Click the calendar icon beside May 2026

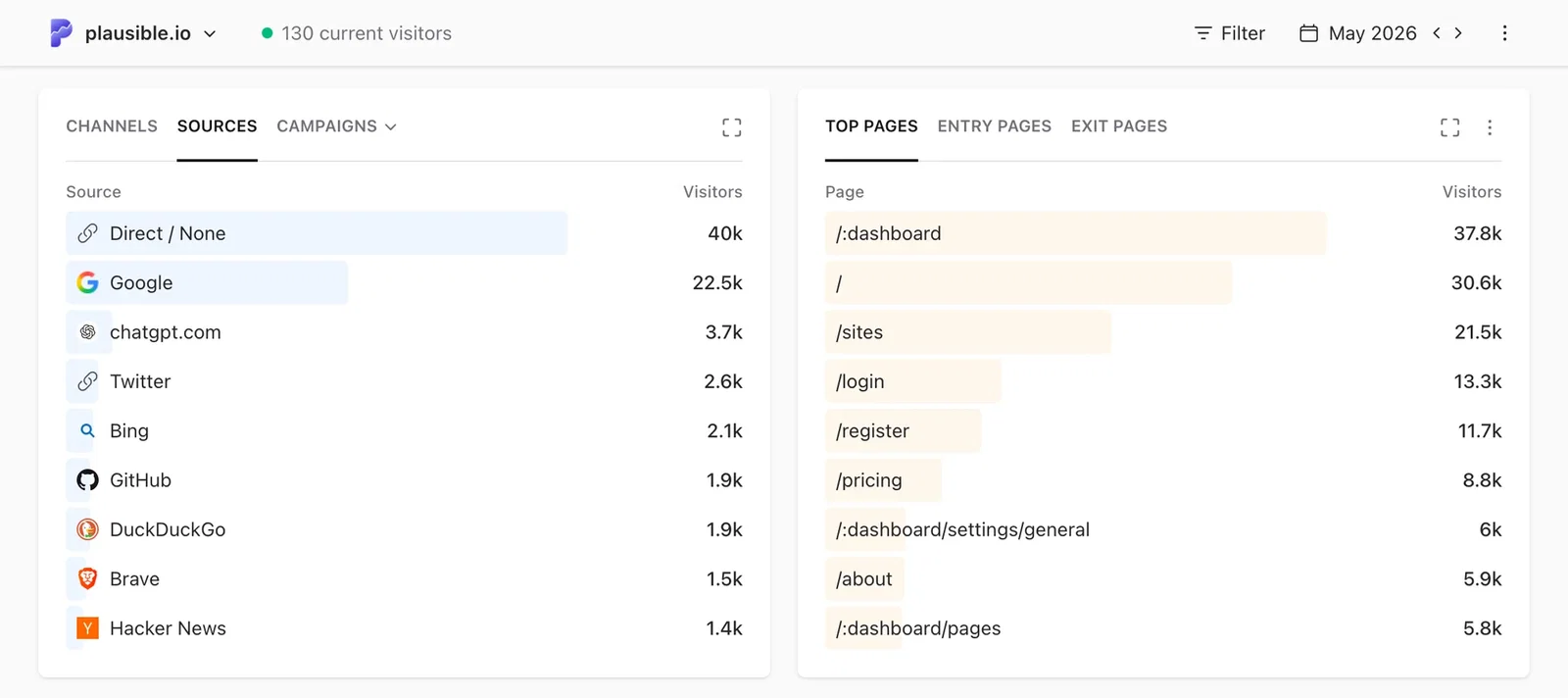(1308, 33)
